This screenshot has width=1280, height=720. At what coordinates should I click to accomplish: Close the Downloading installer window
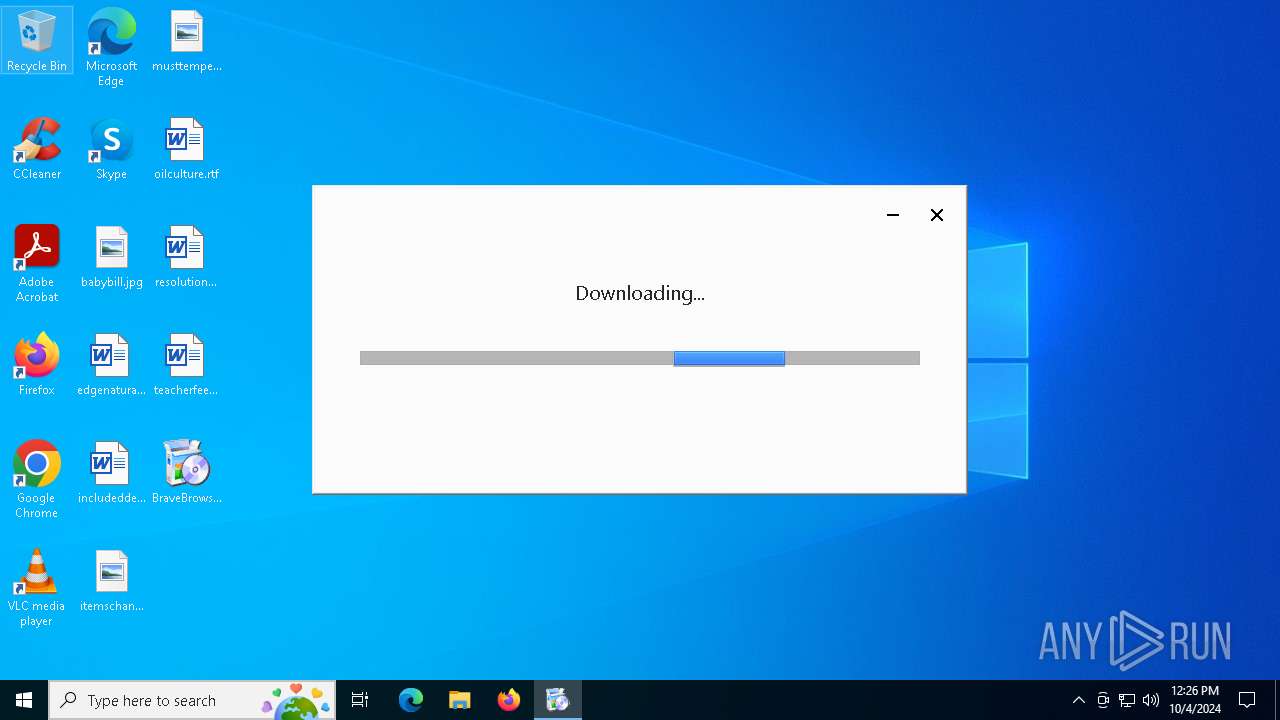(x=937, y=215)
